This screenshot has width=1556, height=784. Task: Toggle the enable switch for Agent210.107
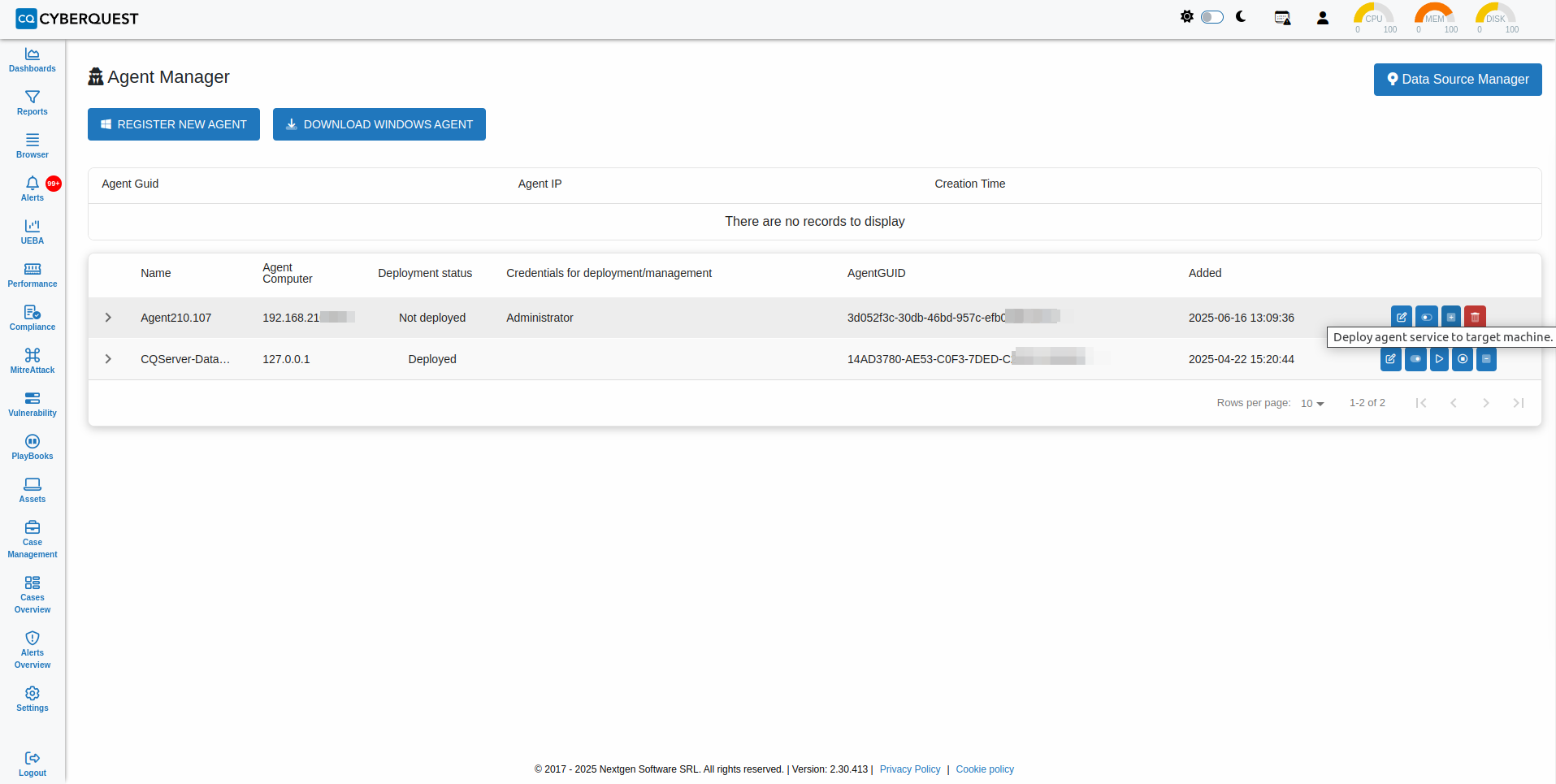(x=1426, y=317)
